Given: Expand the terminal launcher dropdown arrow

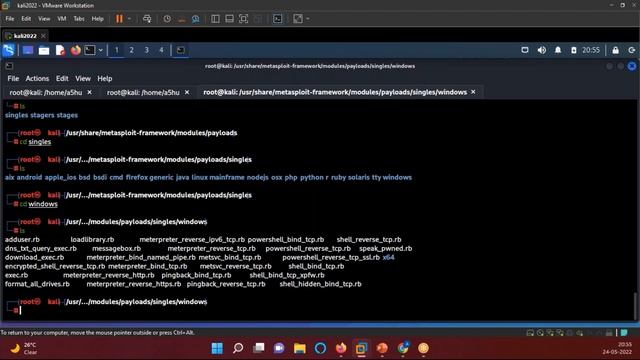Looking at the screenshot, I should (100, 50).
